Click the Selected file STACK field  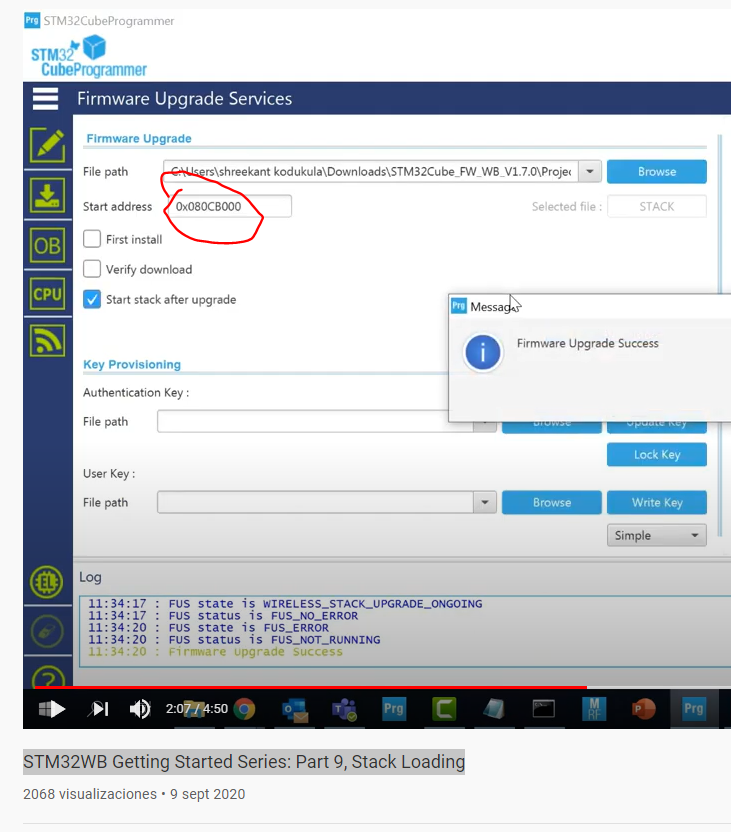657,206
